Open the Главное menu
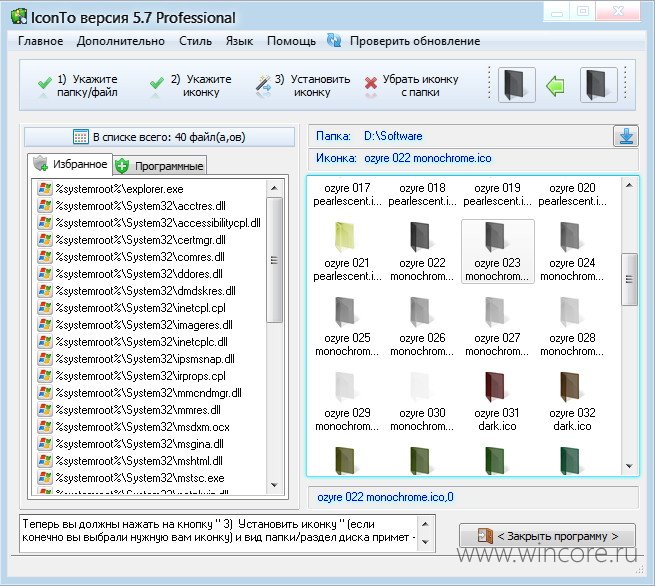Screen dimensions: 655x586 tap(41, 41)
